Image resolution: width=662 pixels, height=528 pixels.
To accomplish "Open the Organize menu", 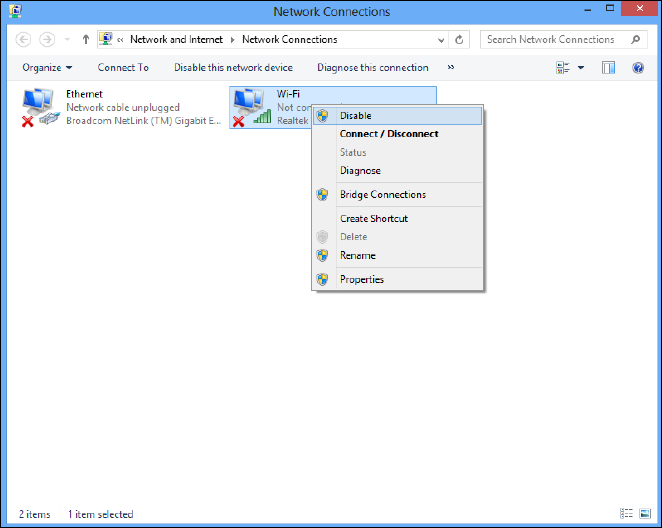I will coord(47,68).
